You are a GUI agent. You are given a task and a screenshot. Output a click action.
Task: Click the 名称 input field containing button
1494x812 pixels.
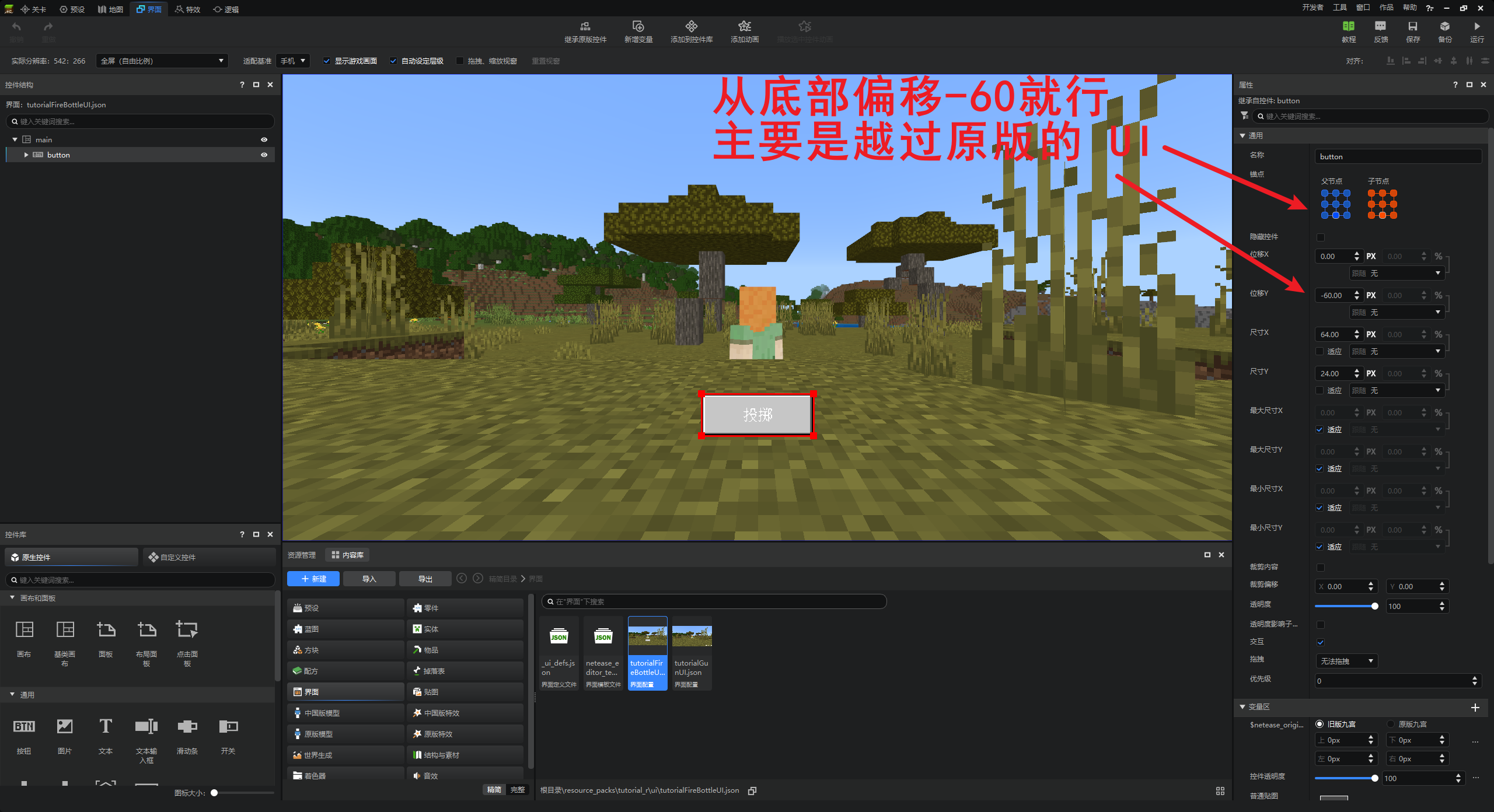point(1398,156)
